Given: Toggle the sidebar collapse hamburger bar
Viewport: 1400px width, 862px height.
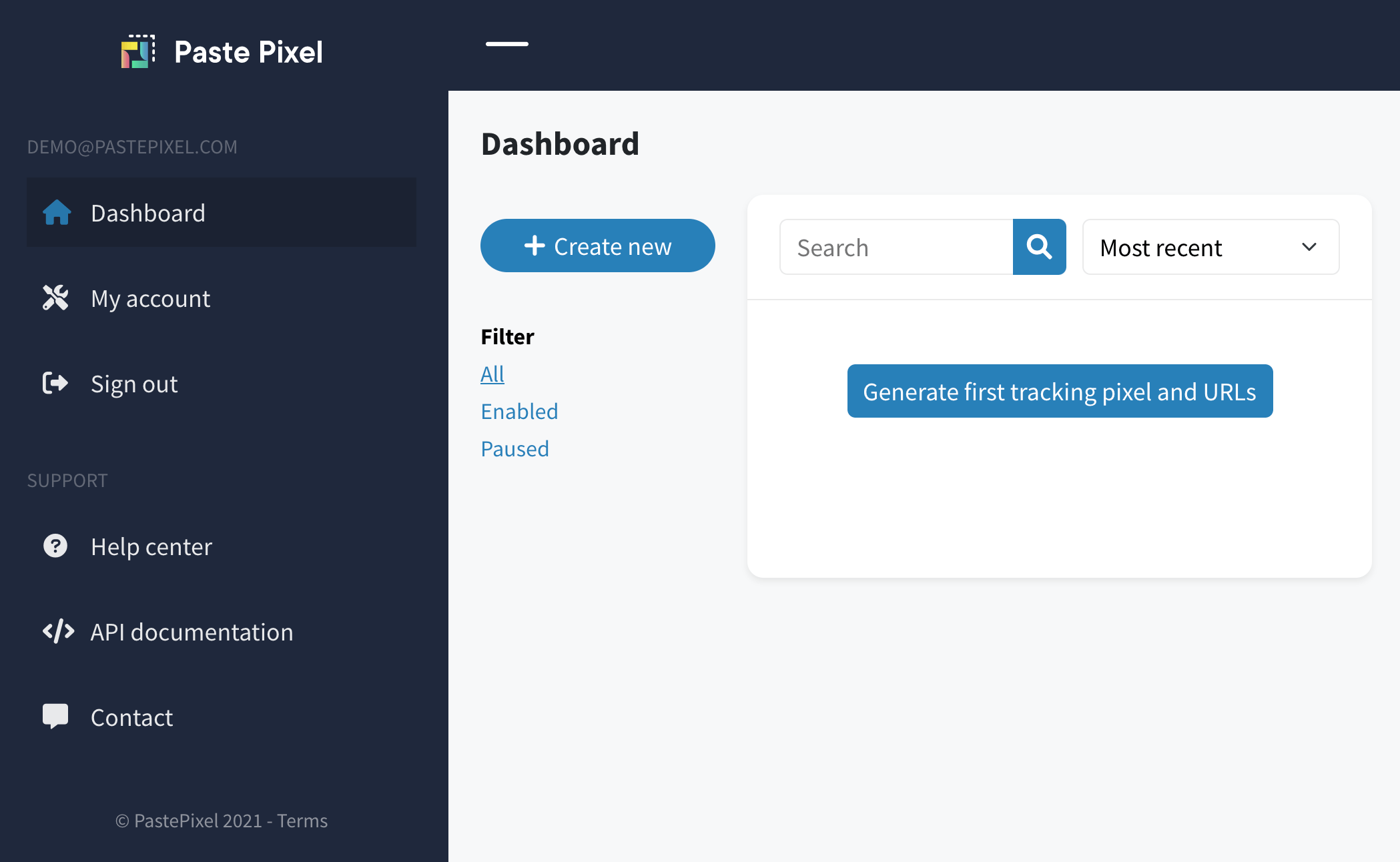Looking at the screenshot, I should tap(507, 44).
